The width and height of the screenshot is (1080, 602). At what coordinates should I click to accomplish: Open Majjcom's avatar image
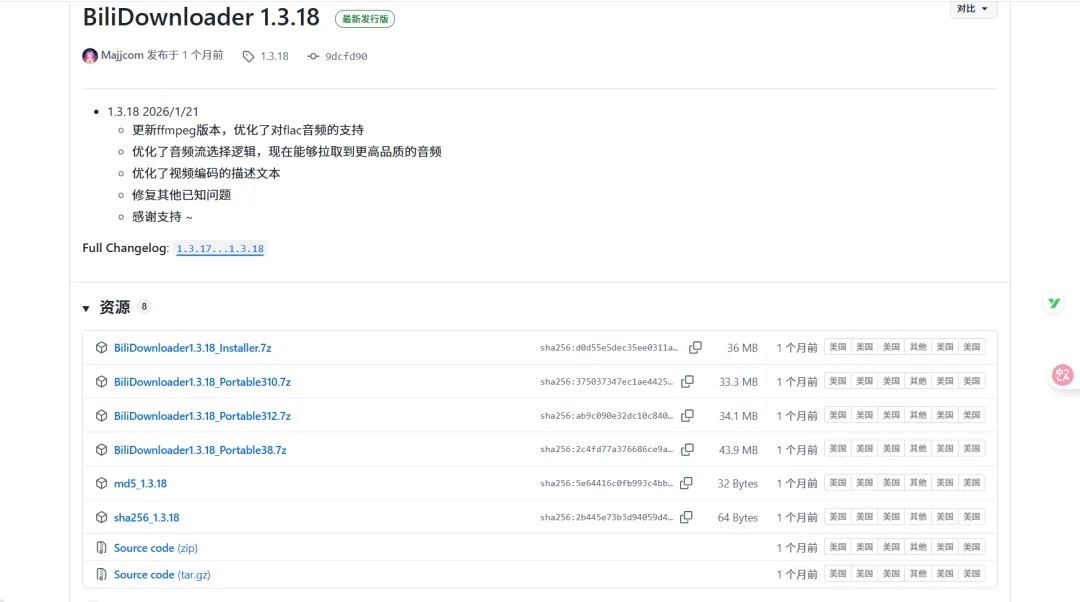point(90,56)
